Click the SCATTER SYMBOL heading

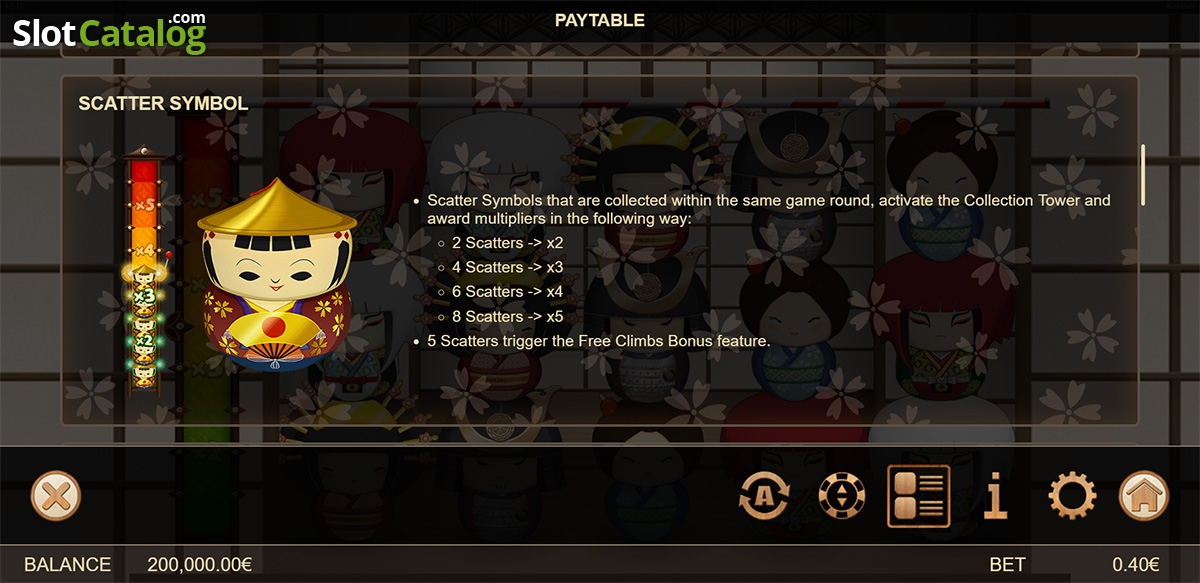tap(163, 103)
